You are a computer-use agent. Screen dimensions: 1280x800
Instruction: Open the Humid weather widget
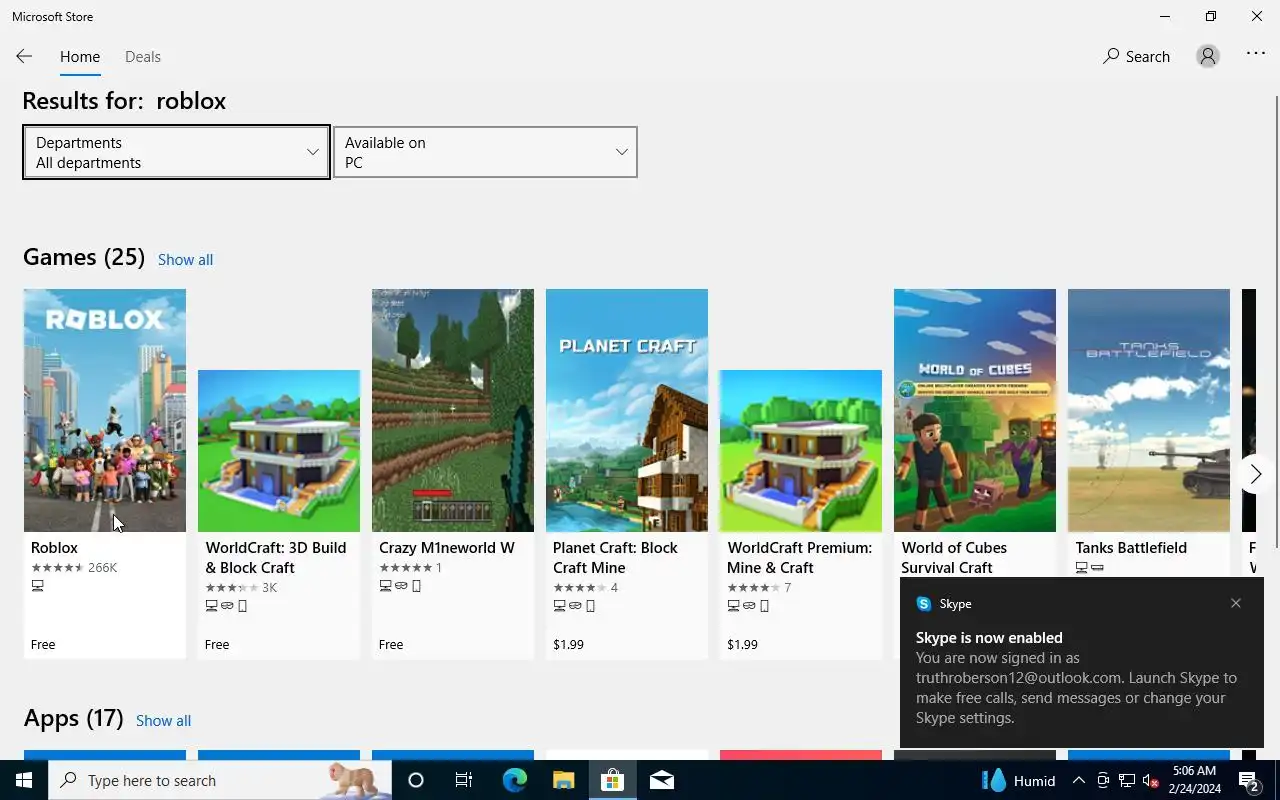click(x=1019, y=780)
